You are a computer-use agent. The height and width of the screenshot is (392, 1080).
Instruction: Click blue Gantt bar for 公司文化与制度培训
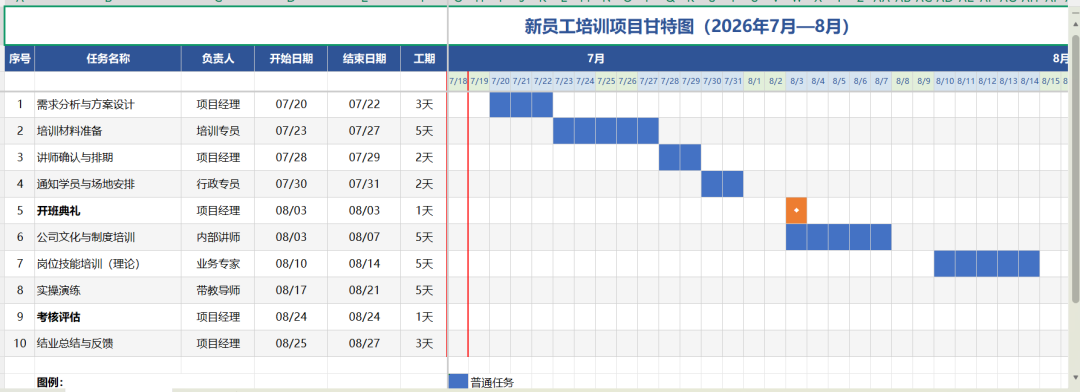(839, 237)
